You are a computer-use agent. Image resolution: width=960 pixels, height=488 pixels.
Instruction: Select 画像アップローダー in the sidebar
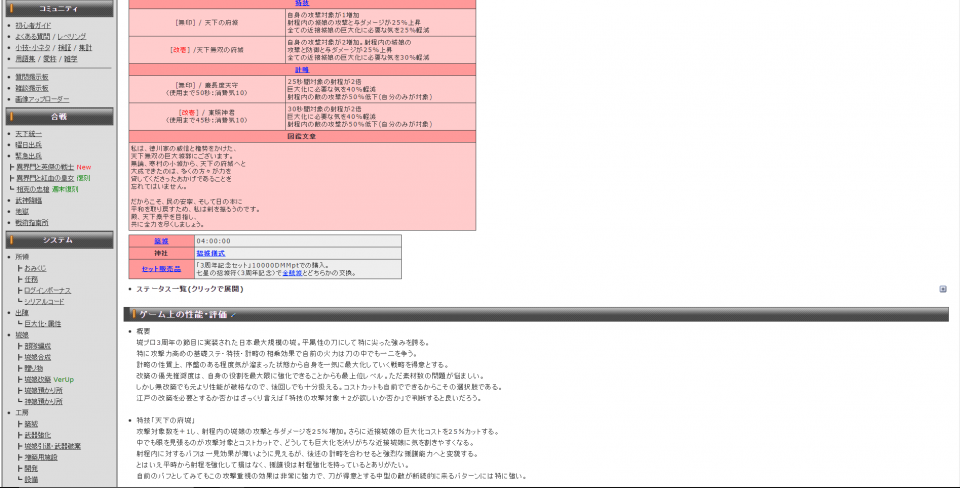(42, 99)
